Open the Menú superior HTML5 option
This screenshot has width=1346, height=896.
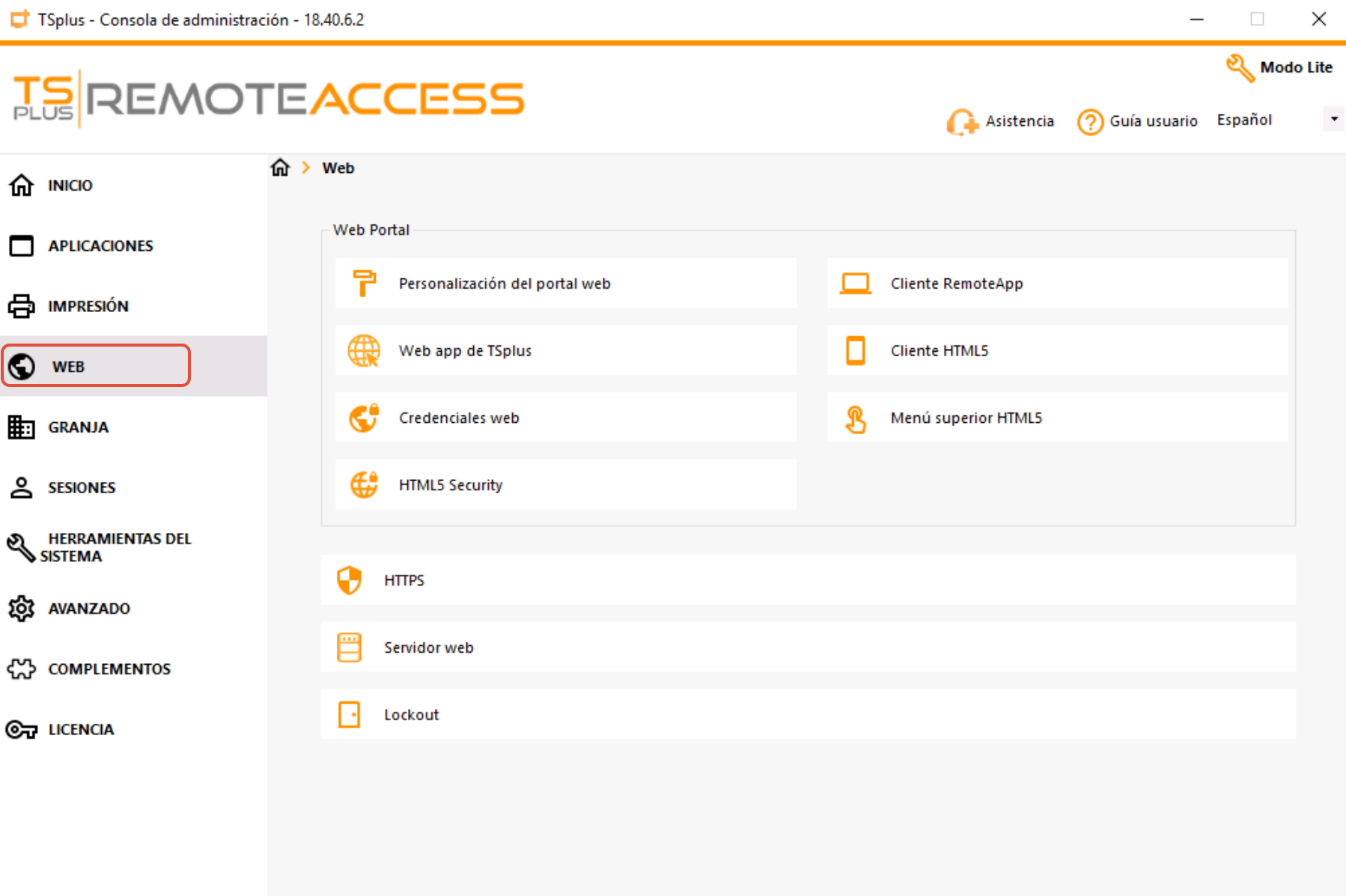coord(1057,418)
